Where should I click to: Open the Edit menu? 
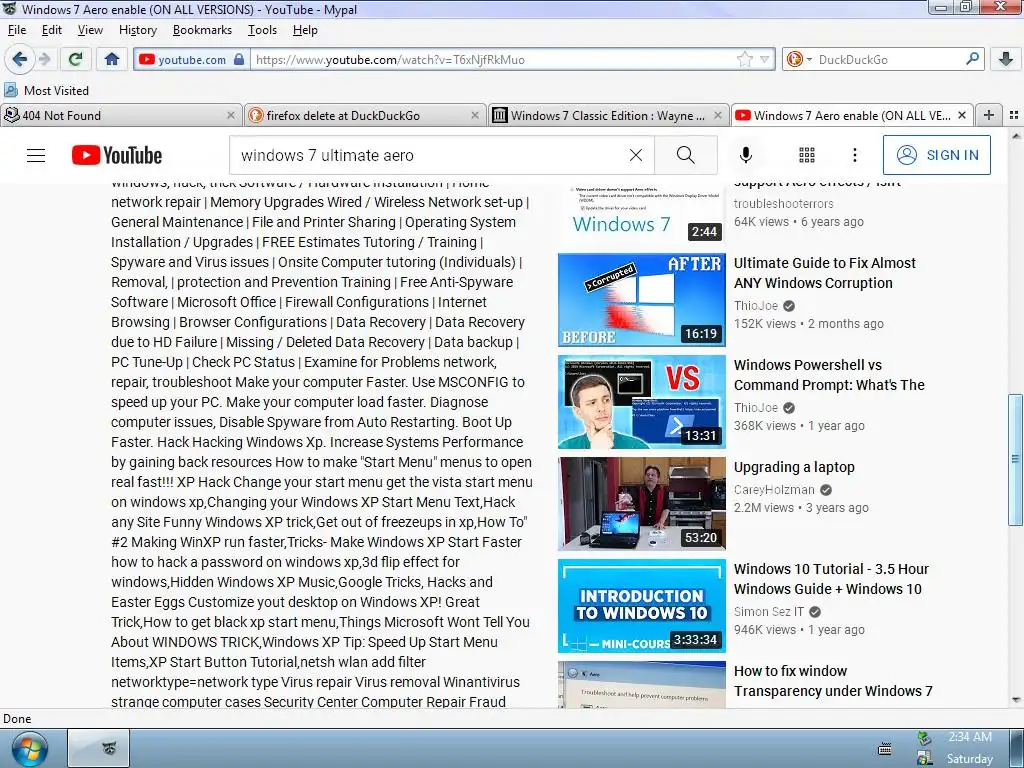52,30
